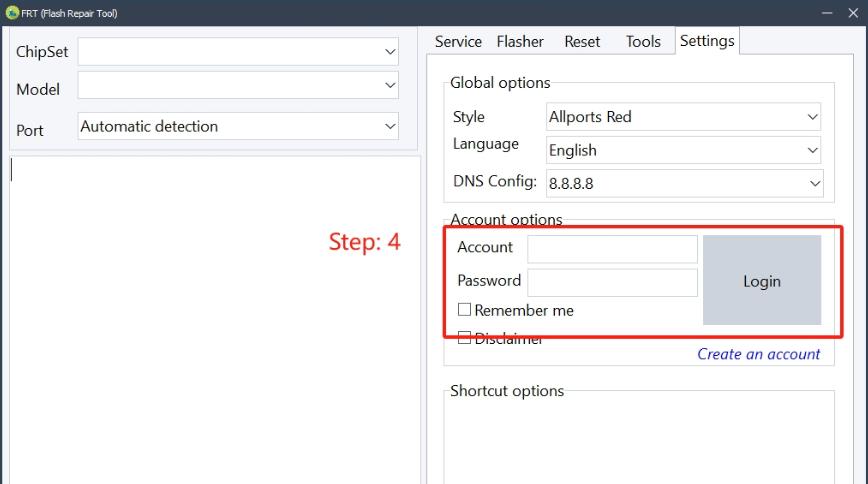Open the ChipSet dropdown

click(238, 52)
